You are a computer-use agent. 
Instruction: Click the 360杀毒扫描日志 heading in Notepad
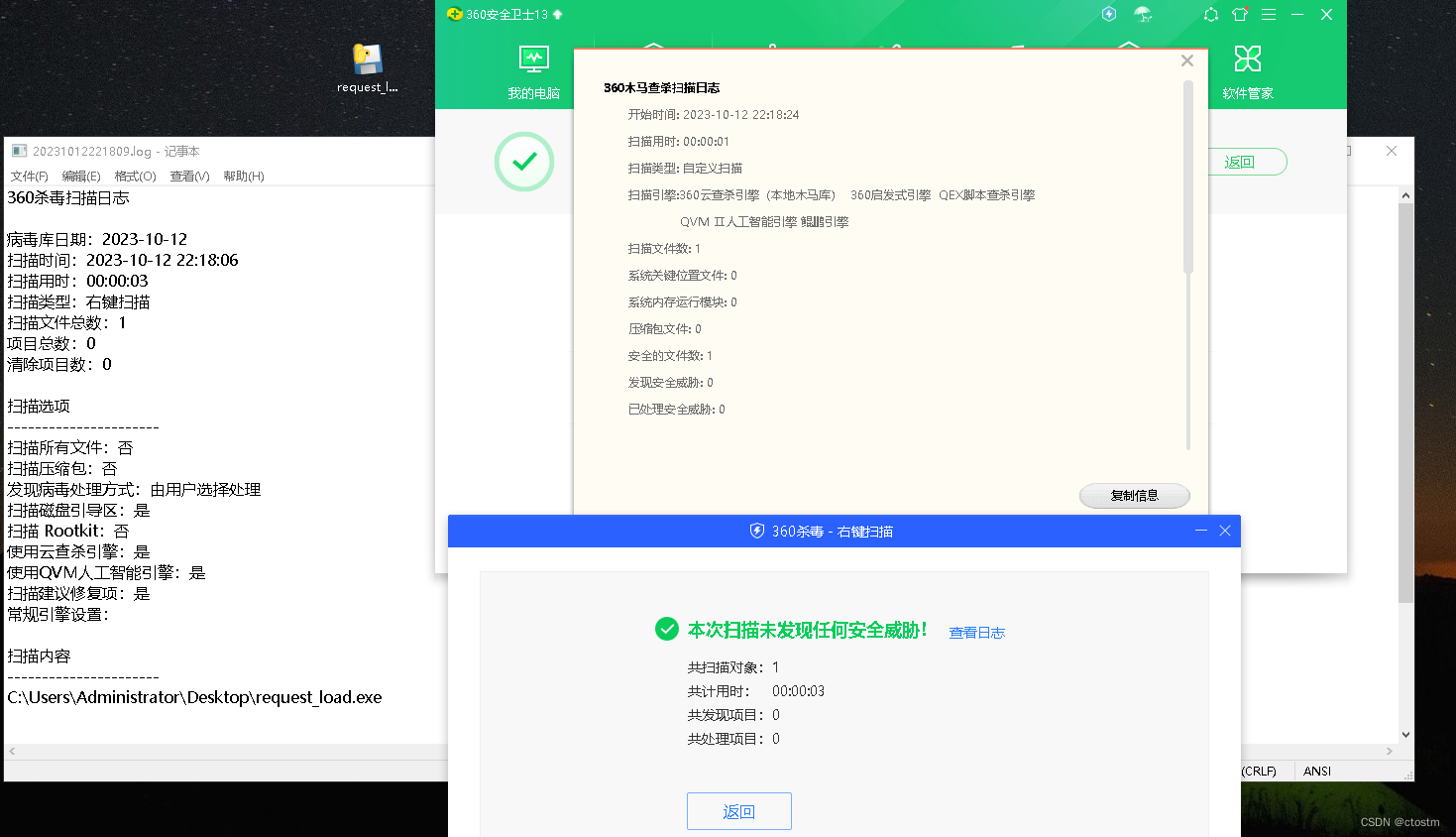68,197
